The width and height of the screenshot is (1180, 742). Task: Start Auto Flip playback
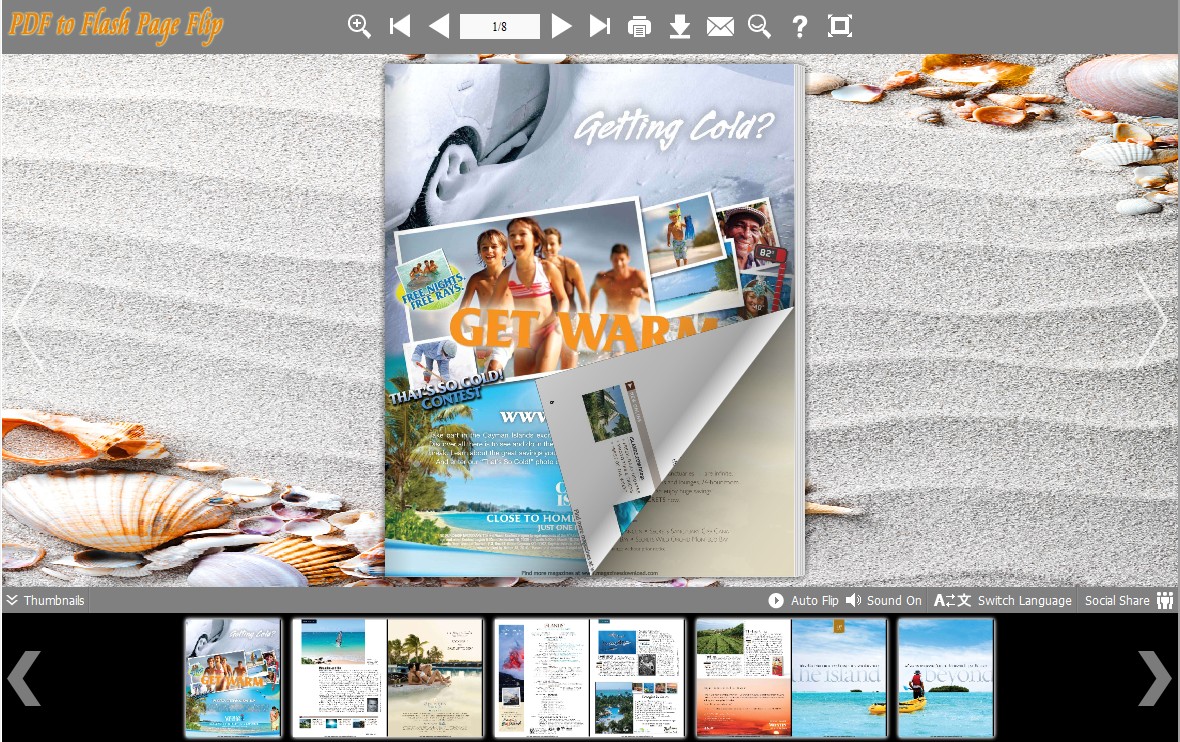[x=803, y=601]
